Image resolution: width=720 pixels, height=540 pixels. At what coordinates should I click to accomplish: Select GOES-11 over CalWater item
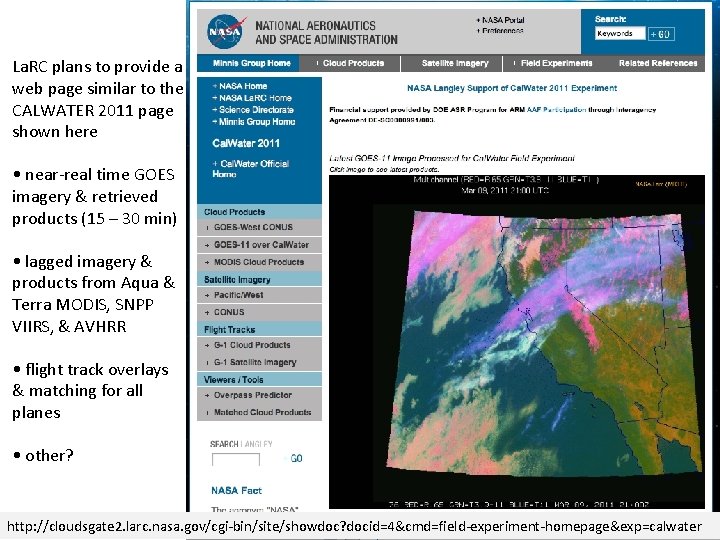[259, 245]
